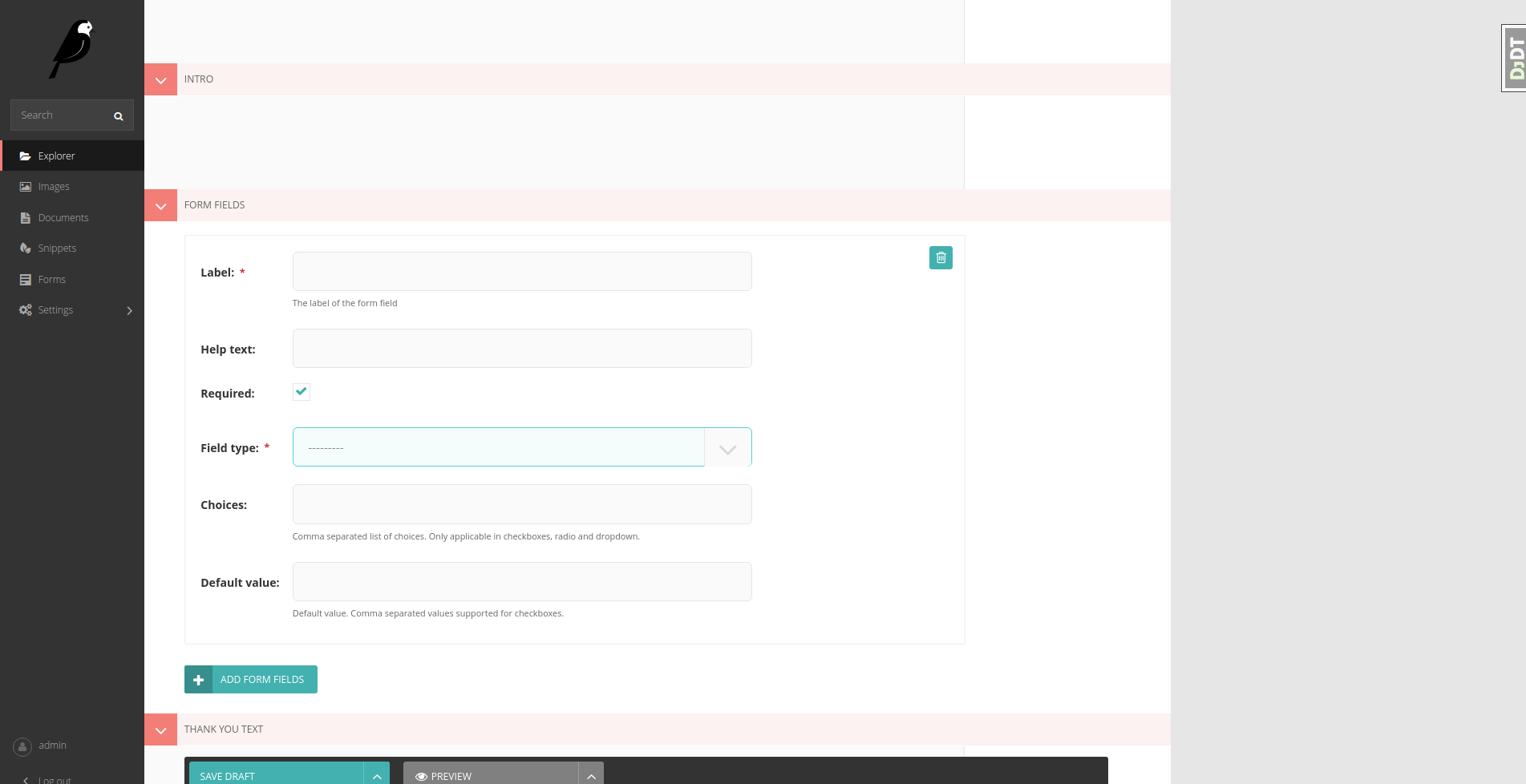Open Settings in the sidebar

72,310
